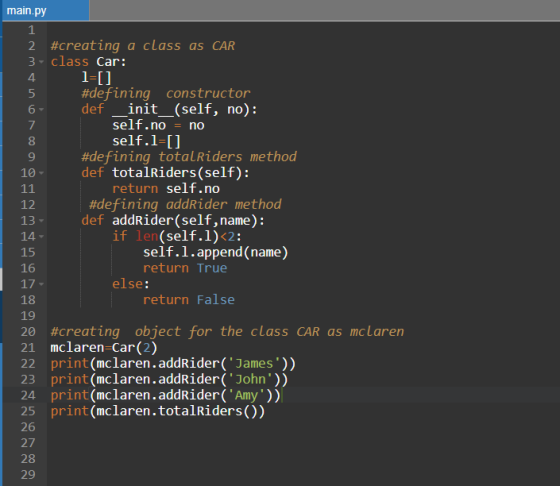Click 'def __init__(self, no):' definition
Viewport: 560px width, 486px height.
pyautogui.click(x=169, y=109)
